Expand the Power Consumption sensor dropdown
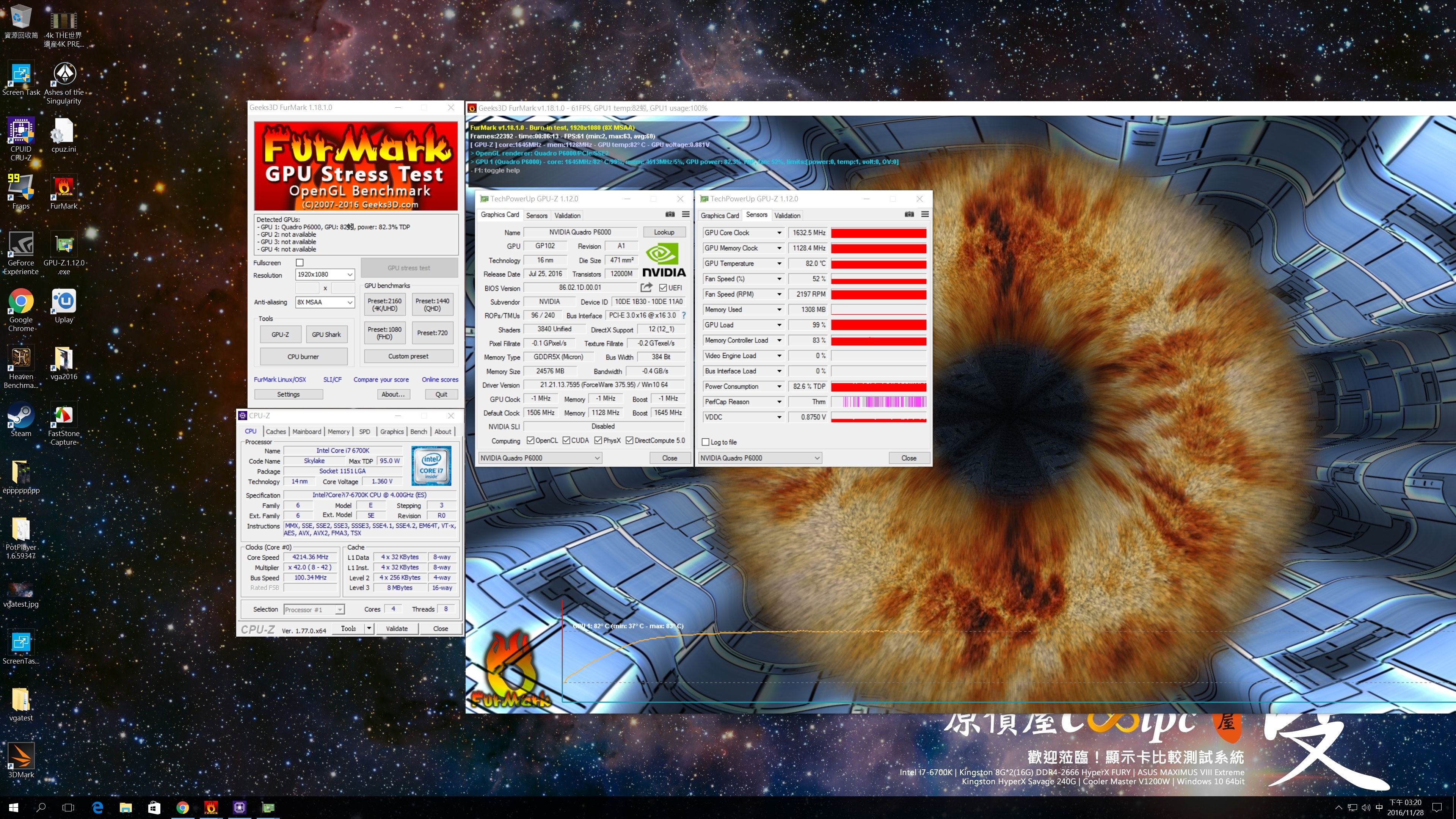This screenshot has height=819, width=1456. (x=779, y=387)
